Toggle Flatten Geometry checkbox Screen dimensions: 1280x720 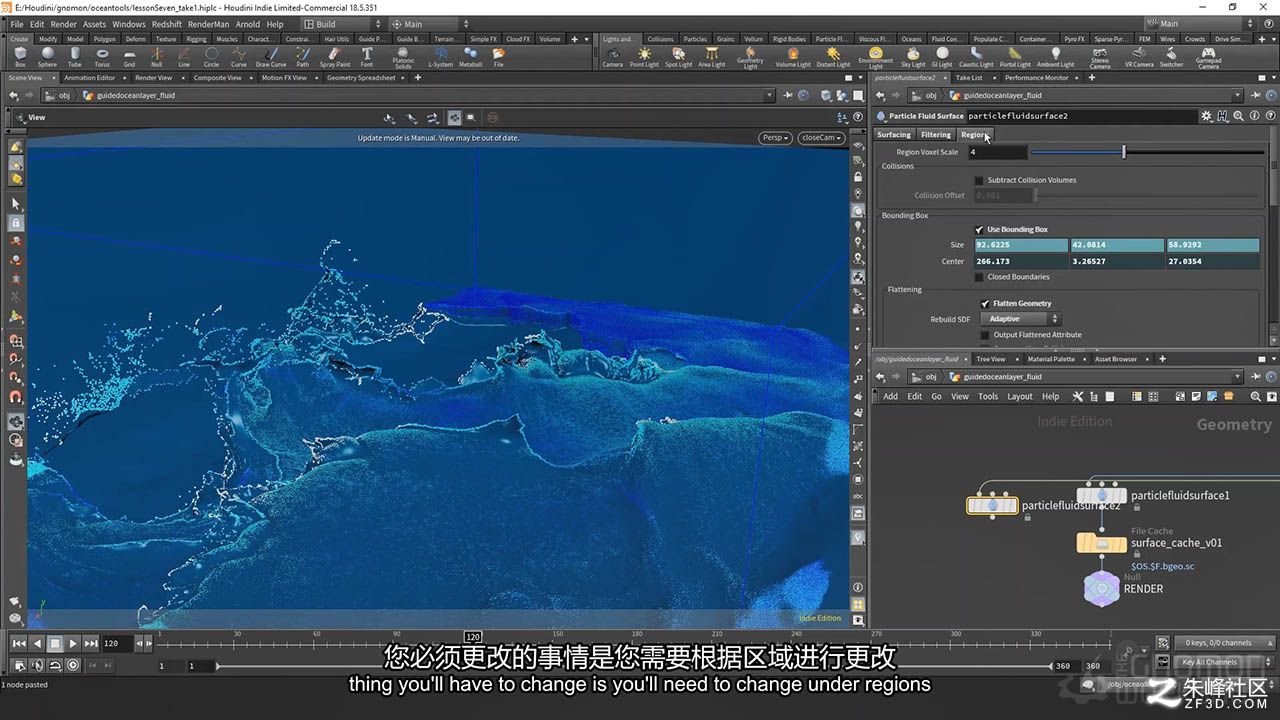(985, 303)
